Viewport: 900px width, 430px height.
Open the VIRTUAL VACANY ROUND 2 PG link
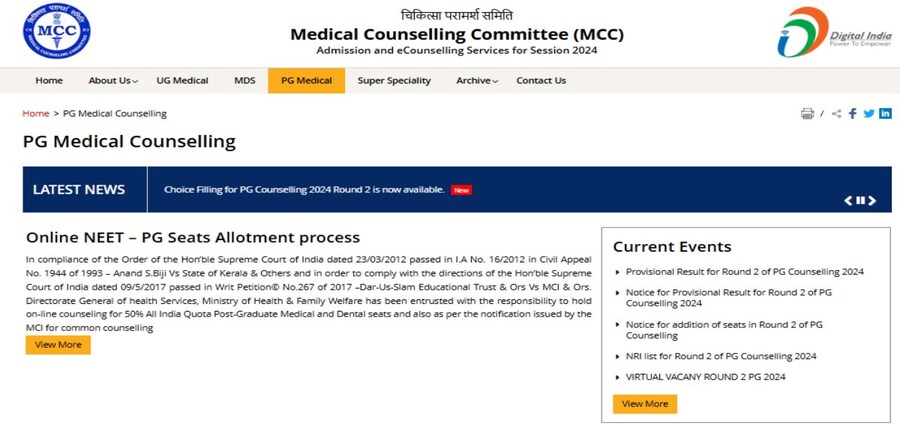(705, 377)
